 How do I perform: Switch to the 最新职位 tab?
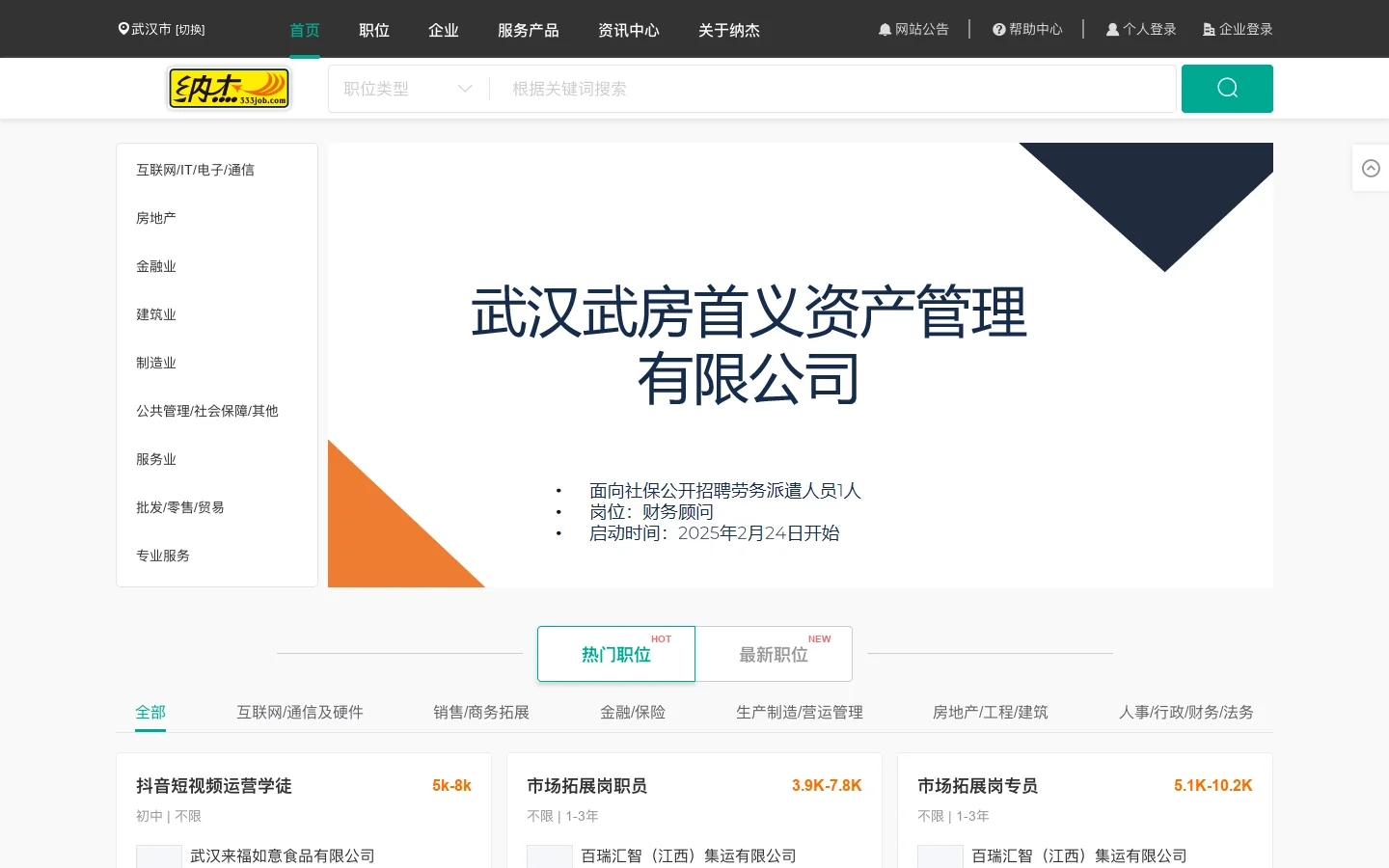tap(774, 654)
